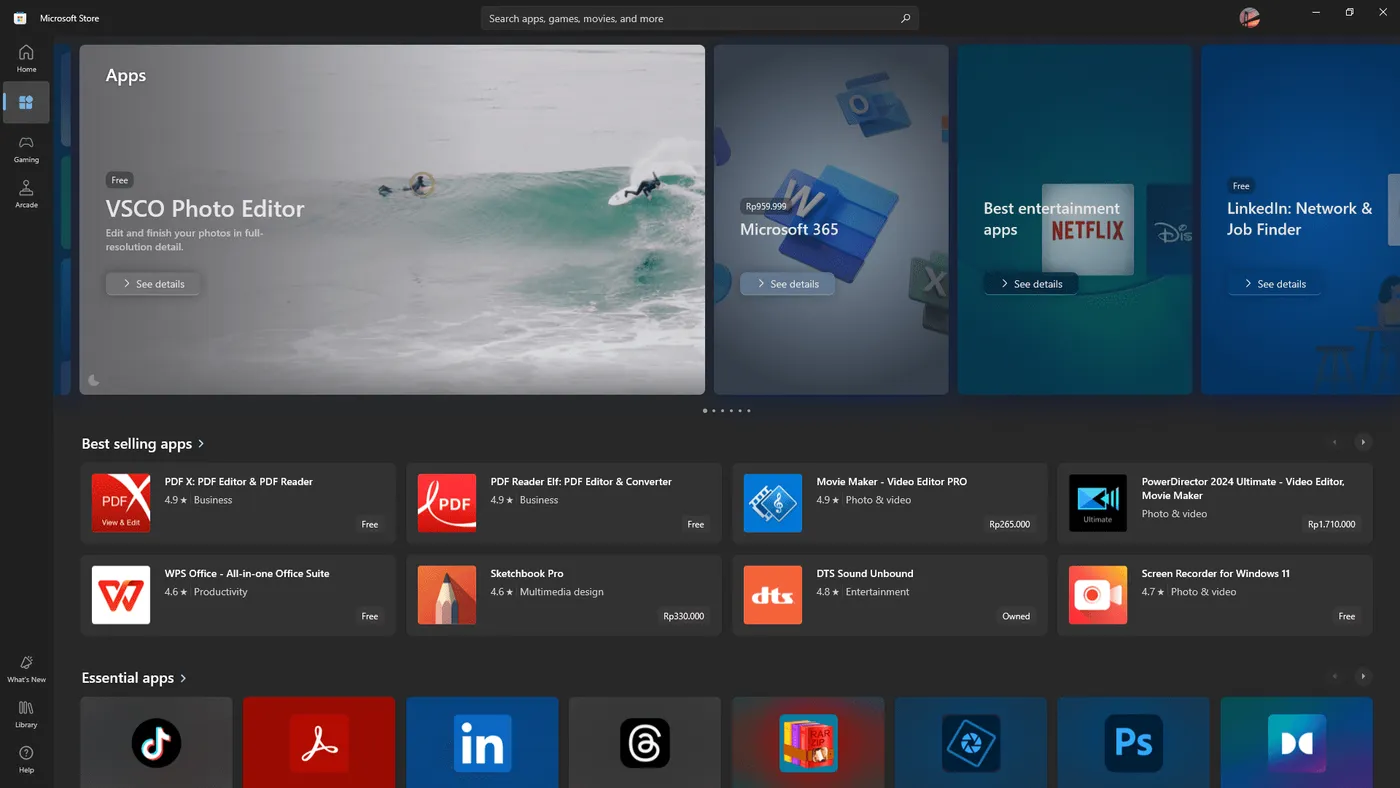The height and width of the screenshot is (788, 1400).
Task: Click the Microsoft Store logo icon
Action: [19, 18]
